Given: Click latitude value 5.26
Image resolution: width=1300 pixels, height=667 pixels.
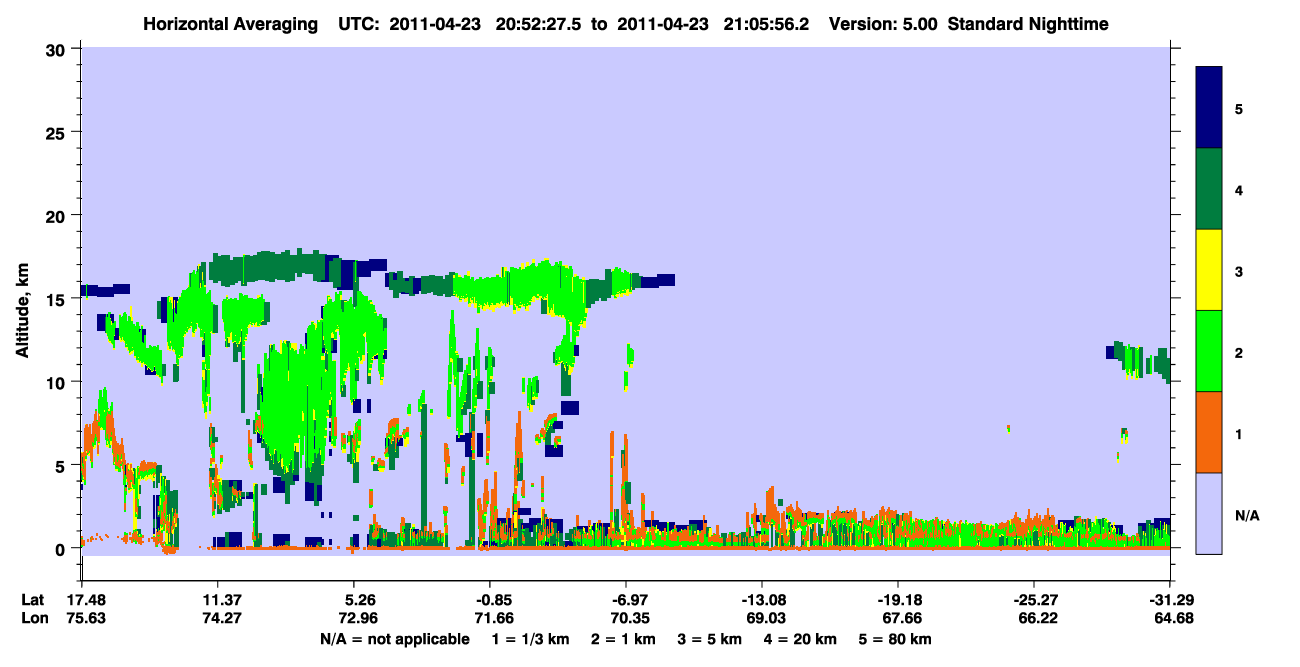Looking at the screenshot, I should click(x=353, y=600).
